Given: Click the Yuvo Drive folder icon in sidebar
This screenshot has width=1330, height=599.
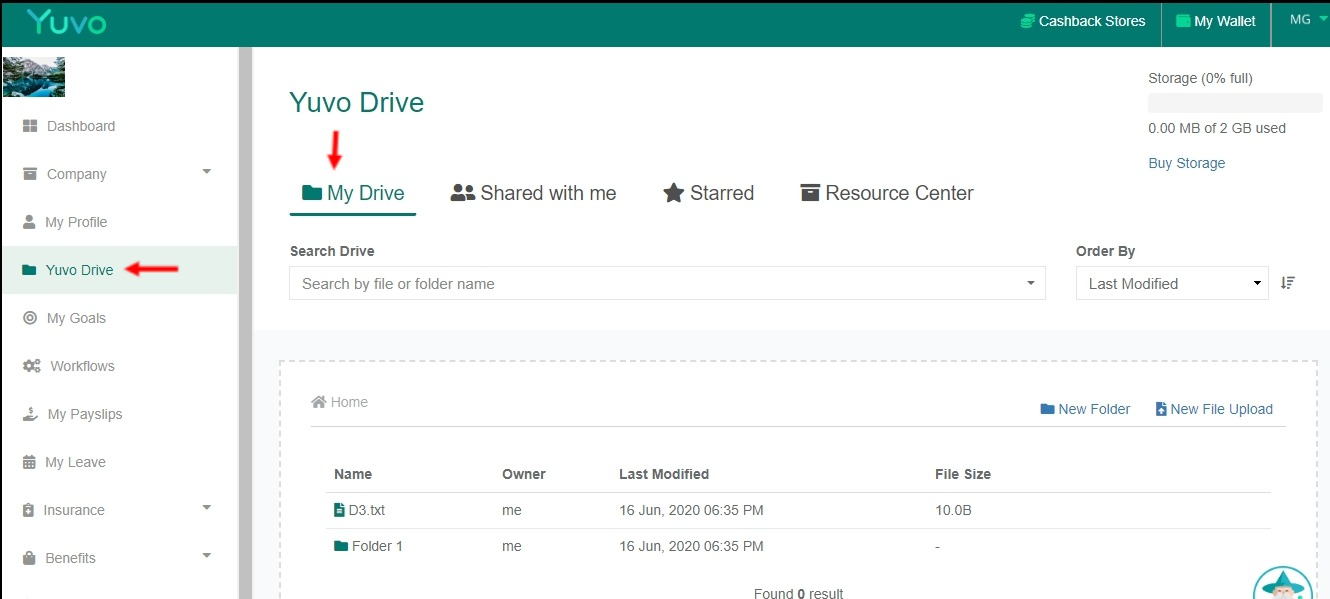Looking at the screenshot, I should [29, 270].
